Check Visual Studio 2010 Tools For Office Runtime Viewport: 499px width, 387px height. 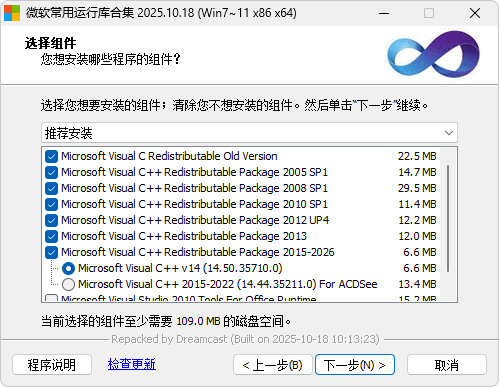[51, 298]
